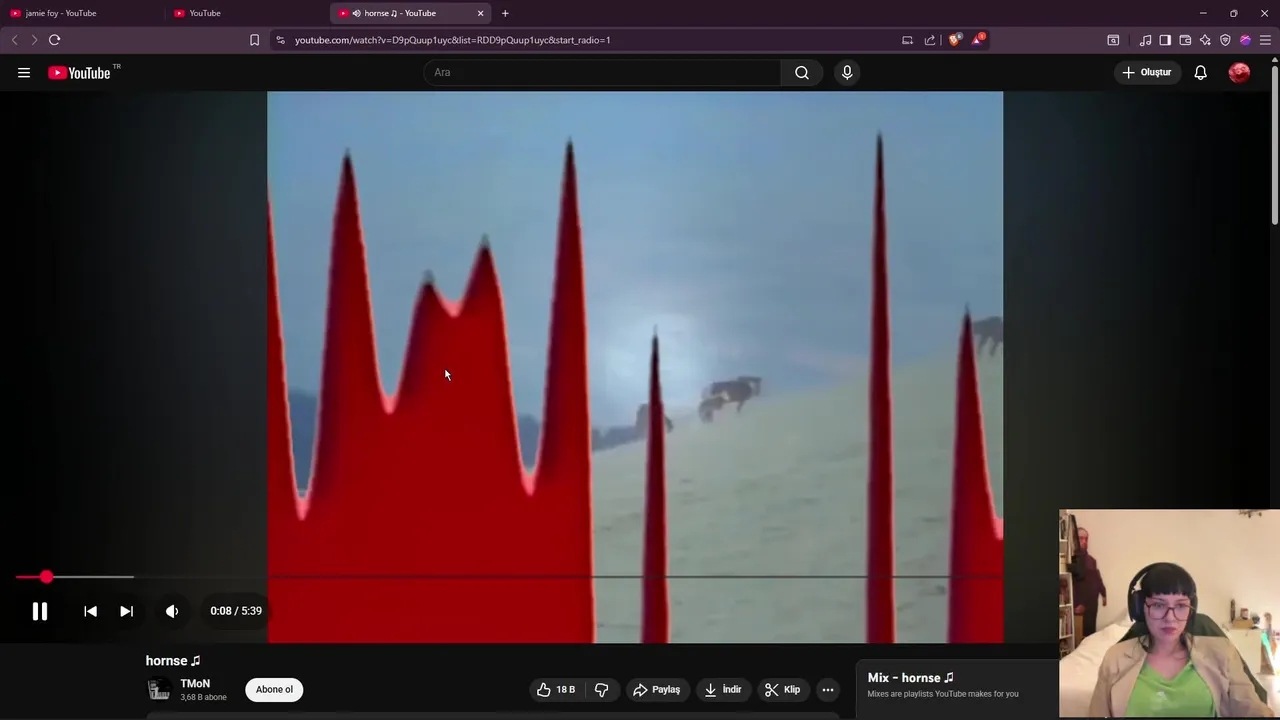Like the video with thumbs up
Screen dimensions: 1280x720
(555, 689)
